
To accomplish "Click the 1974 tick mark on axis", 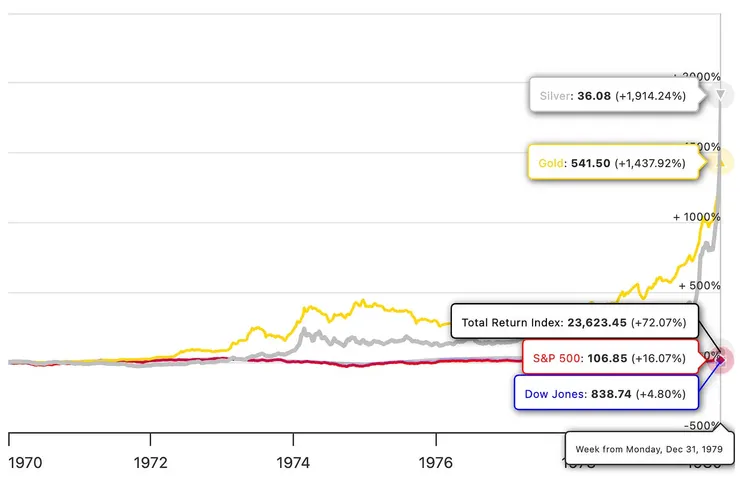I will (x=293, y=439).
